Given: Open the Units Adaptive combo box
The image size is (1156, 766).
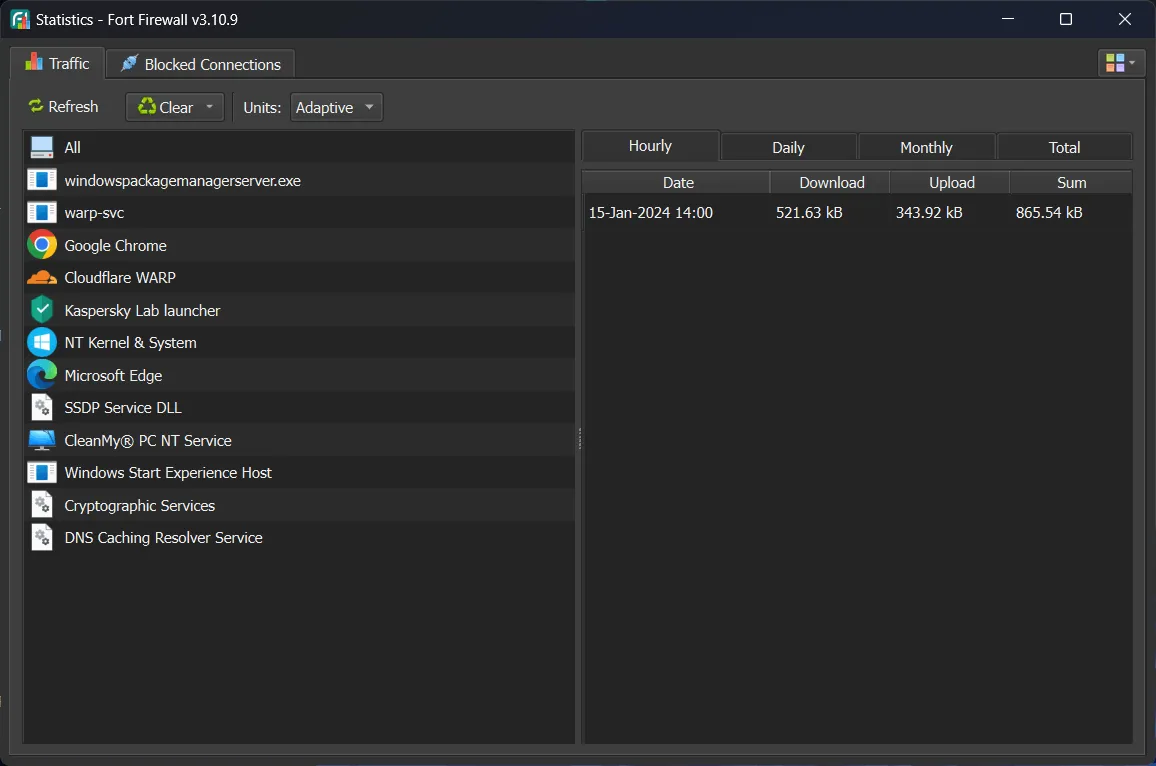Looking at the screenshot, I should [x=336, y=108].
